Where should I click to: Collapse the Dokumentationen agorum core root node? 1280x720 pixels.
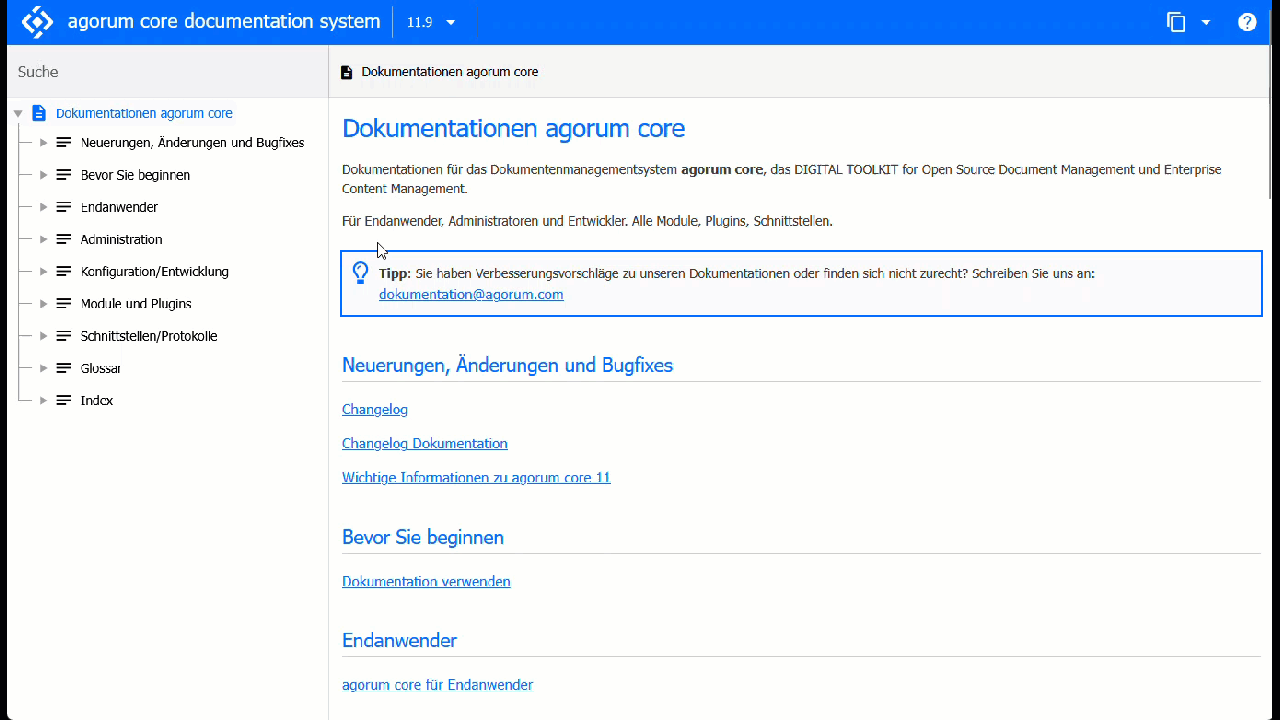click(x=18, y=114)
